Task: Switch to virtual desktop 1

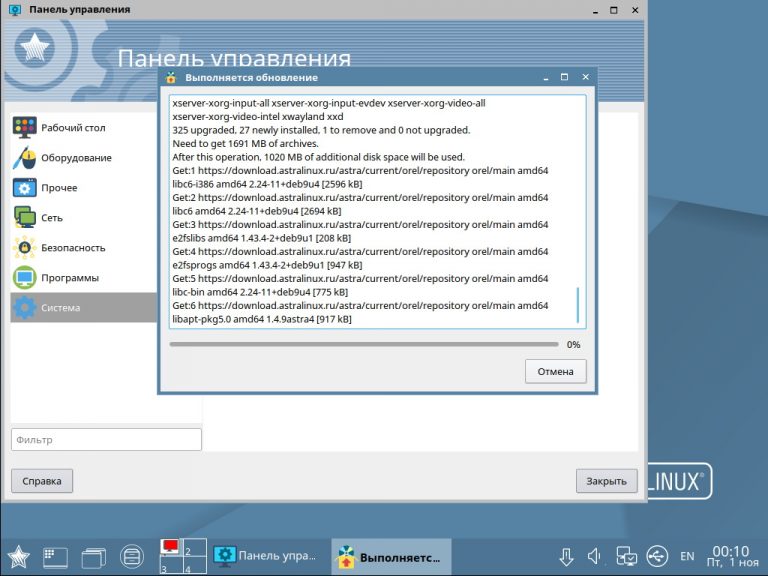Action: (x=171, y=548)
